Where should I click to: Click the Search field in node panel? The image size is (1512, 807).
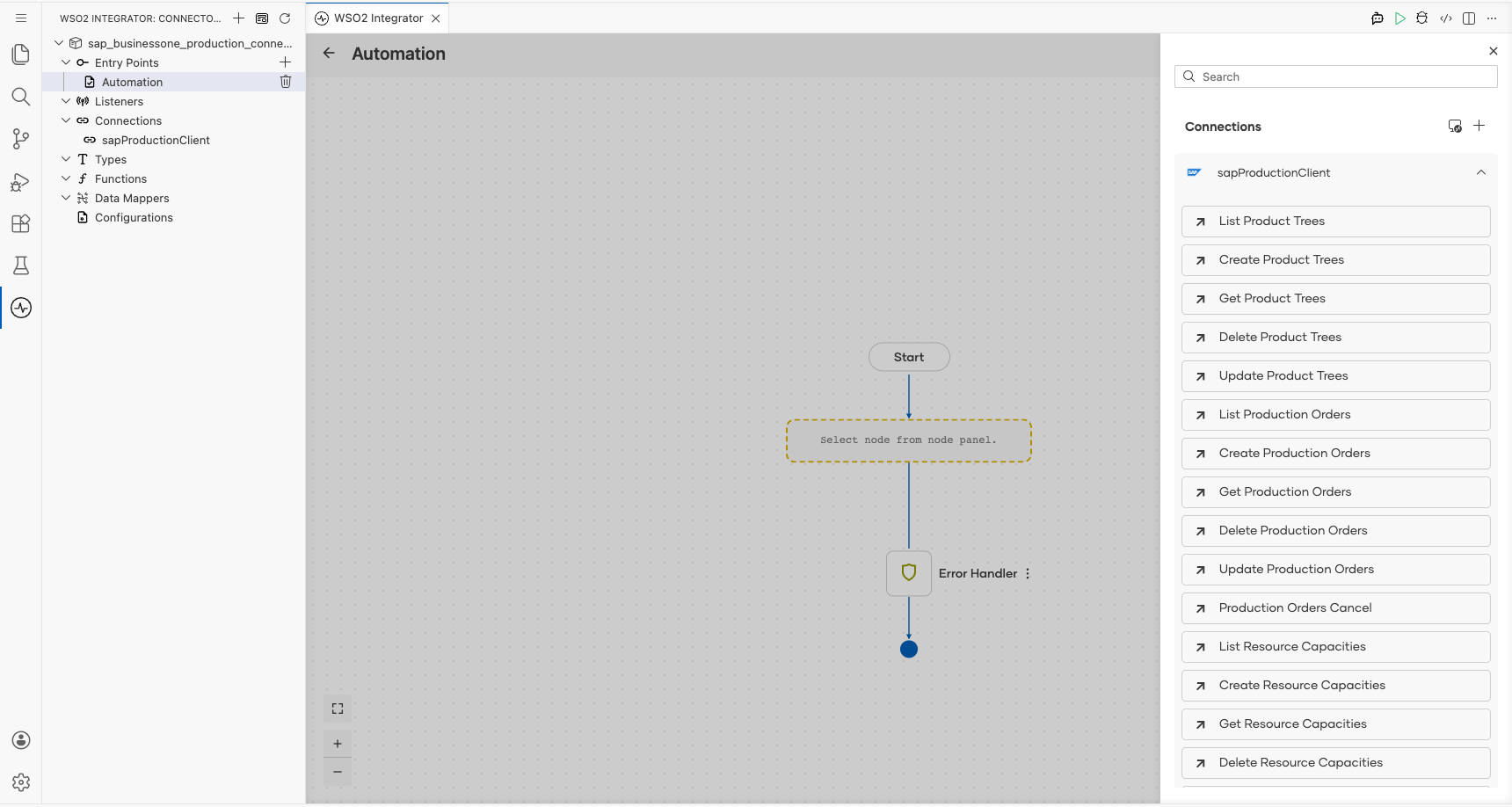point(1336,76)
